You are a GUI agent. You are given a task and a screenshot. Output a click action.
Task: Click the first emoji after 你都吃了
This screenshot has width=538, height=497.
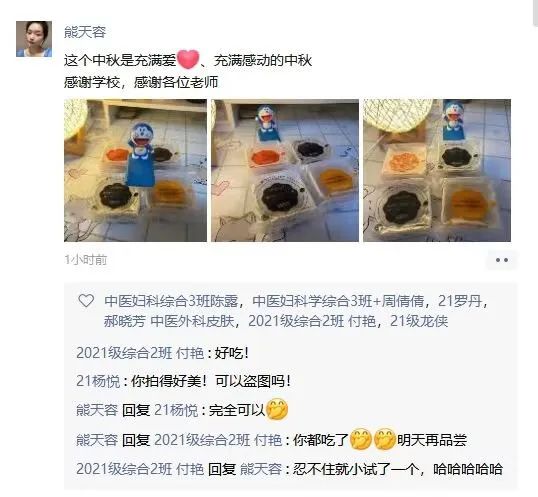click(x=360, y=439)
